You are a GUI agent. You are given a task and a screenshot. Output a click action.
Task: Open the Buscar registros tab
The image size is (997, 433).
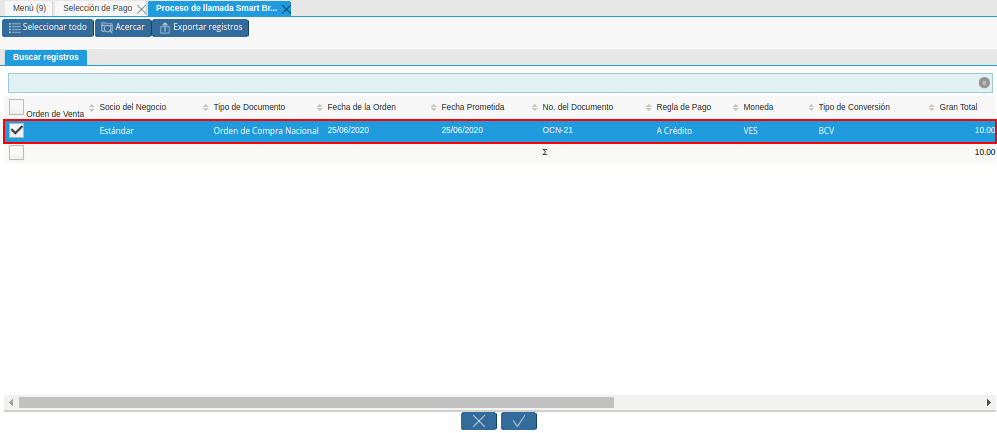point(46,57)
